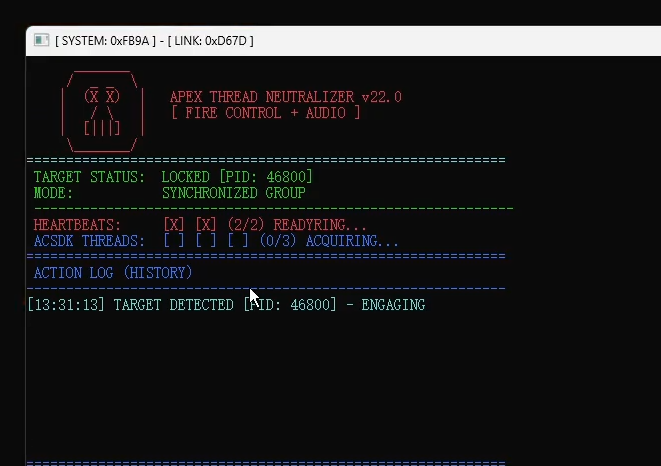
Task: Click the first [X] HEARTBEATS checkbox
Action: coord(174,225)
